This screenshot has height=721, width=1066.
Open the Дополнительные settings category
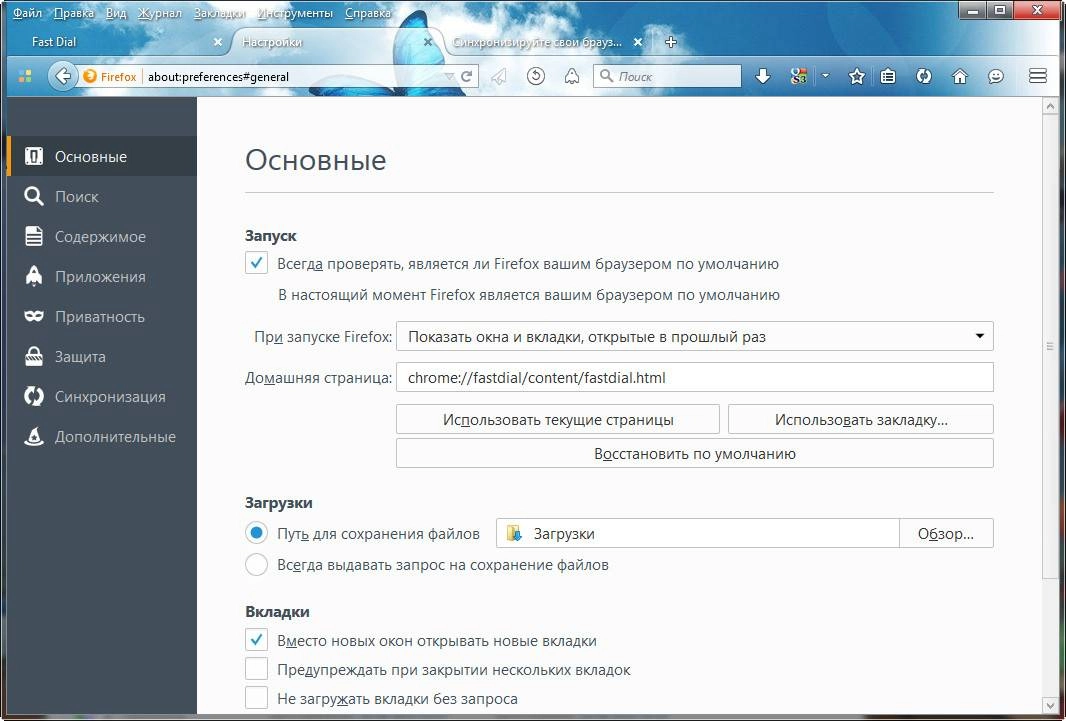(x=102, y=437)
